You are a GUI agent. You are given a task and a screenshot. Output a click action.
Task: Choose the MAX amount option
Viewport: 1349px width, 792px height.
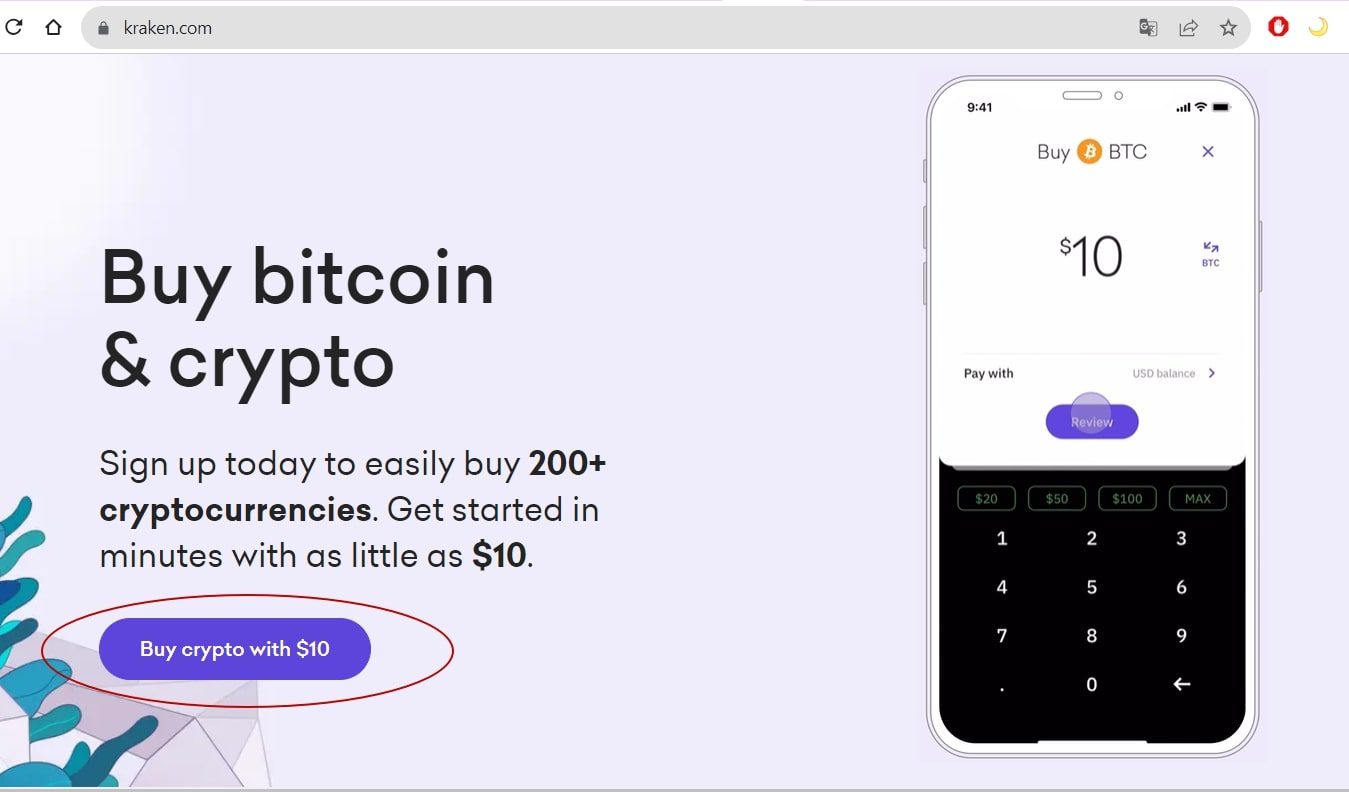pyautogui.click(x=1197, y=498)
